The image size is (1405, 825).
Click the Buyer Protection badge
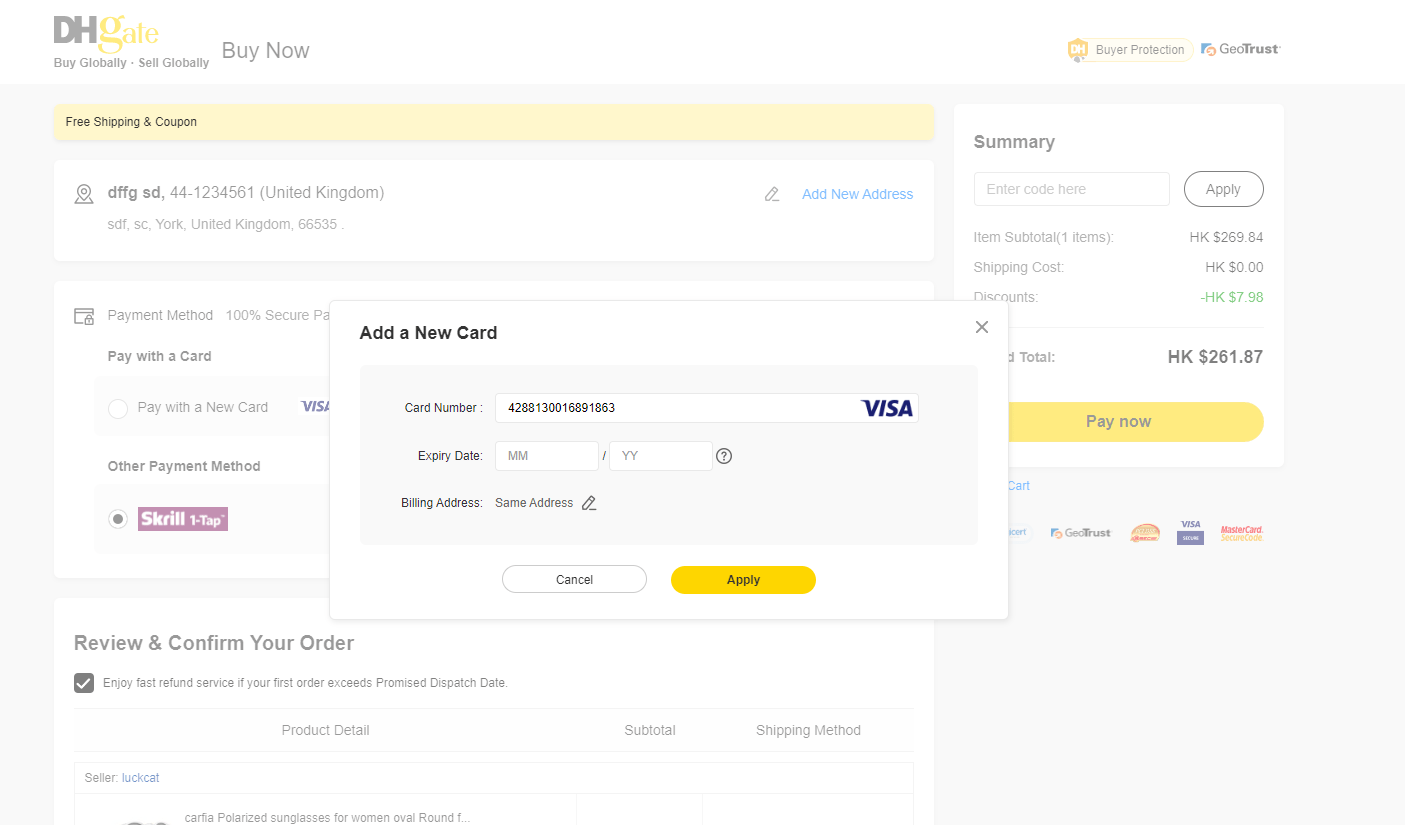pyautogui.click(x=1129, y=49)
